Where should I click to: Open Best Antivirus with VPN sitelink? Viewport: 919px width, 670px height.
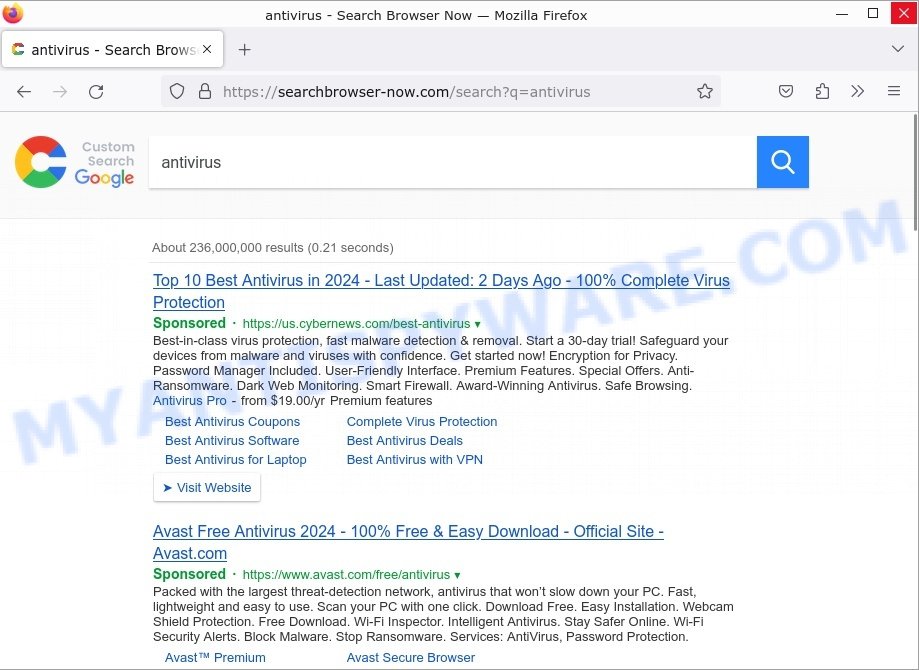pyautogui.click(x=415, y=460)
